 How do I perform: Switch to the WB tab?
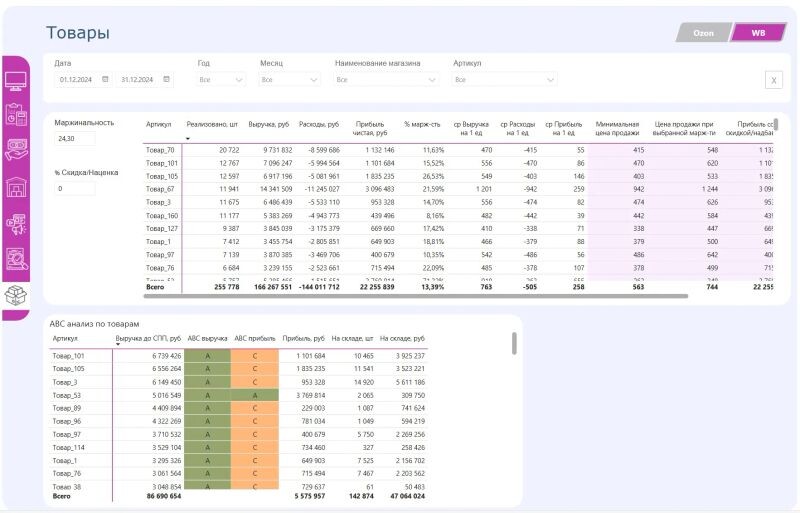coord(758,33)
